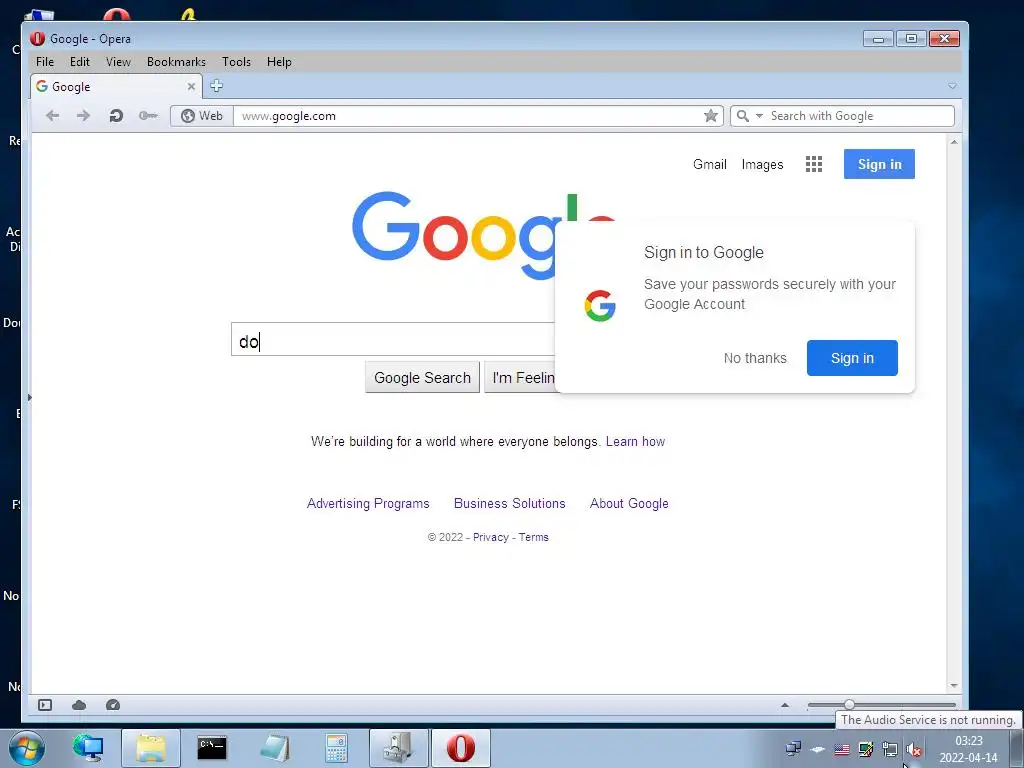
Task: Open the closed tabs dropdown arrow
Action: click(952, 86)
